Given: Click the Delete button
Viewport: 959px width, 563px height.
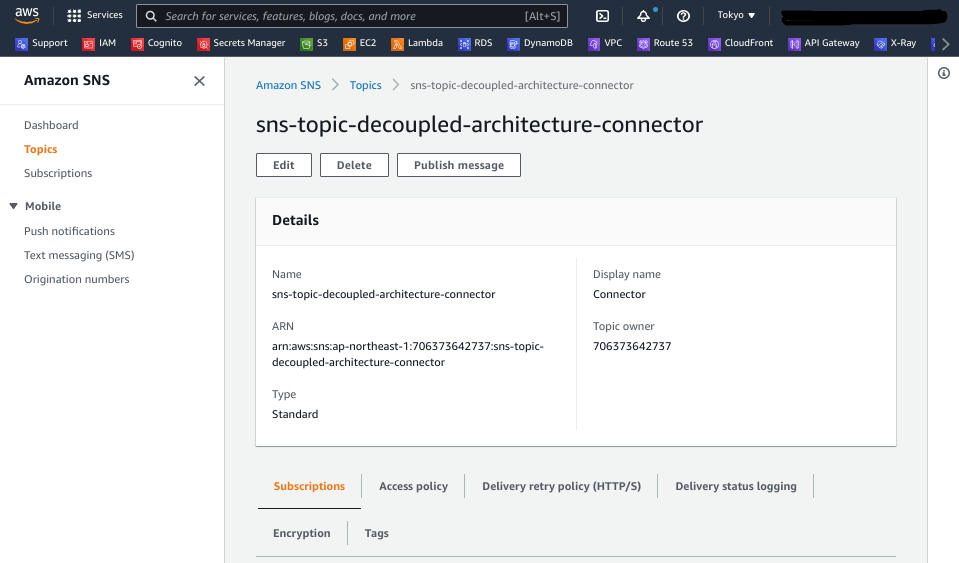Looking at the screenshot, I should [x=354, y=165].
